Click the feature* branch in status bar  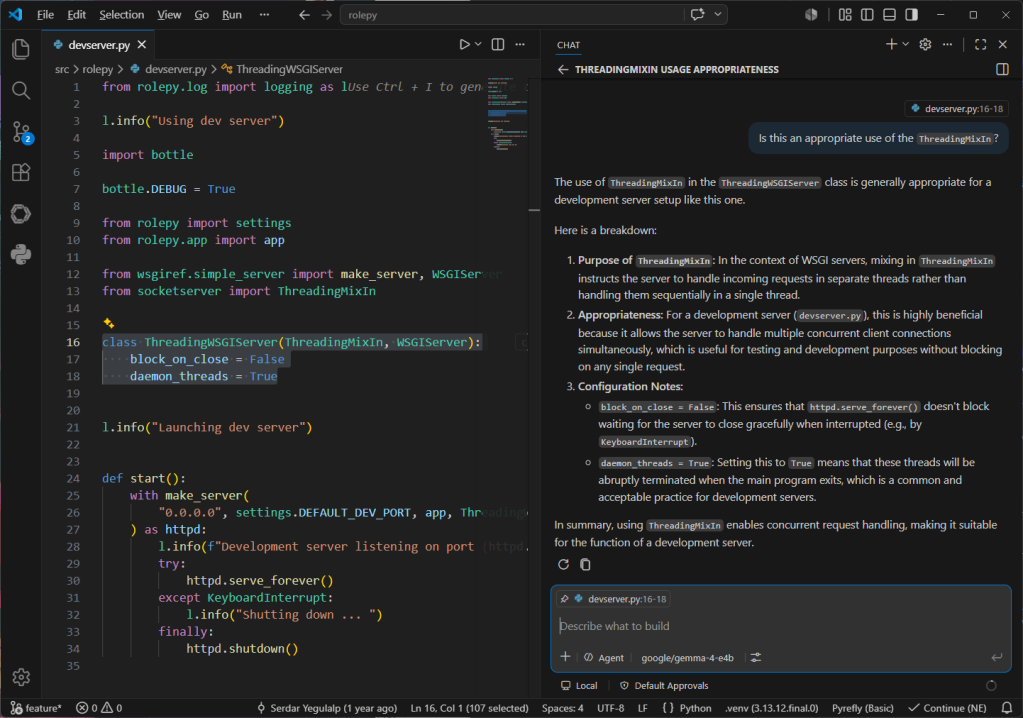point(37,708)
